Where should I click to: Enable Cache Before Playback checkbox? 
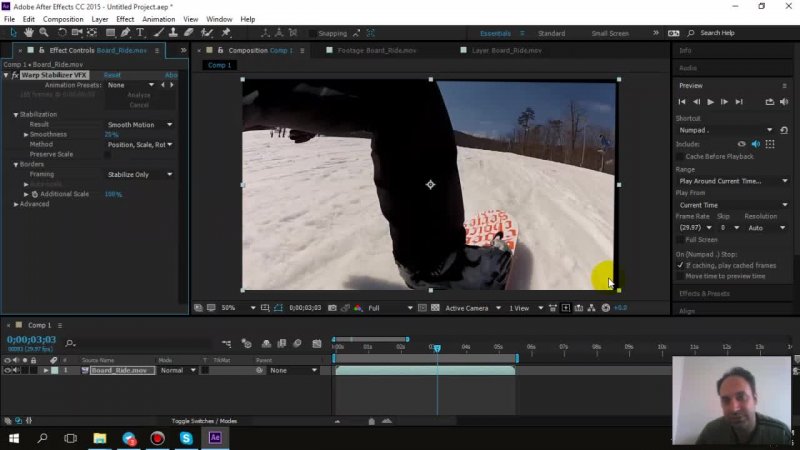click(680, 156)
